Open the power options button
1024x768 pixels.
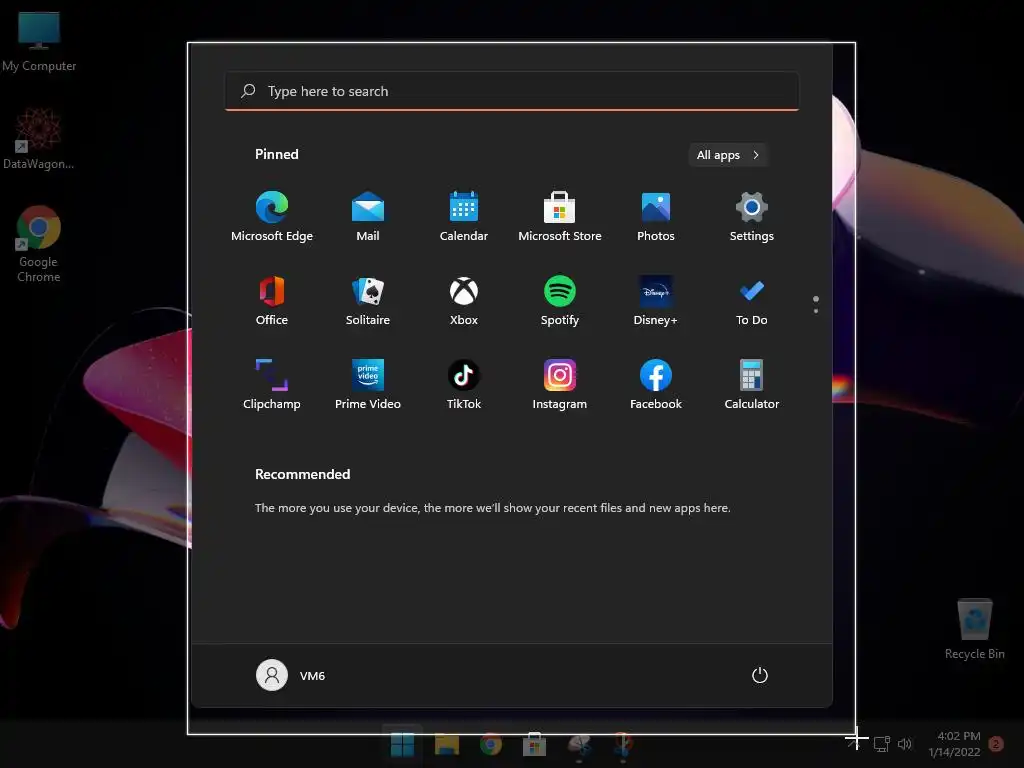coord(760,675)
